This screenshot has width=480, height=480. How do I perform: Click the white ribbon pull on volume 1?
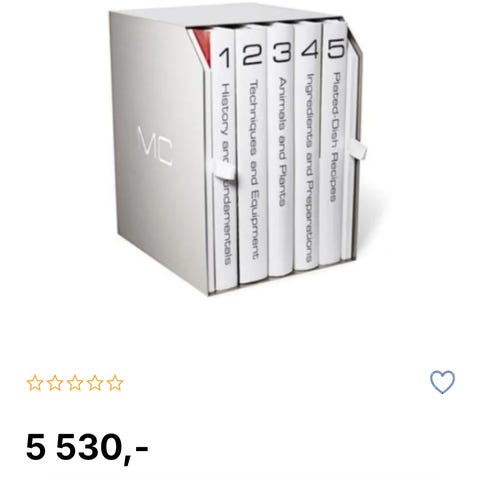tap(226, 171)
